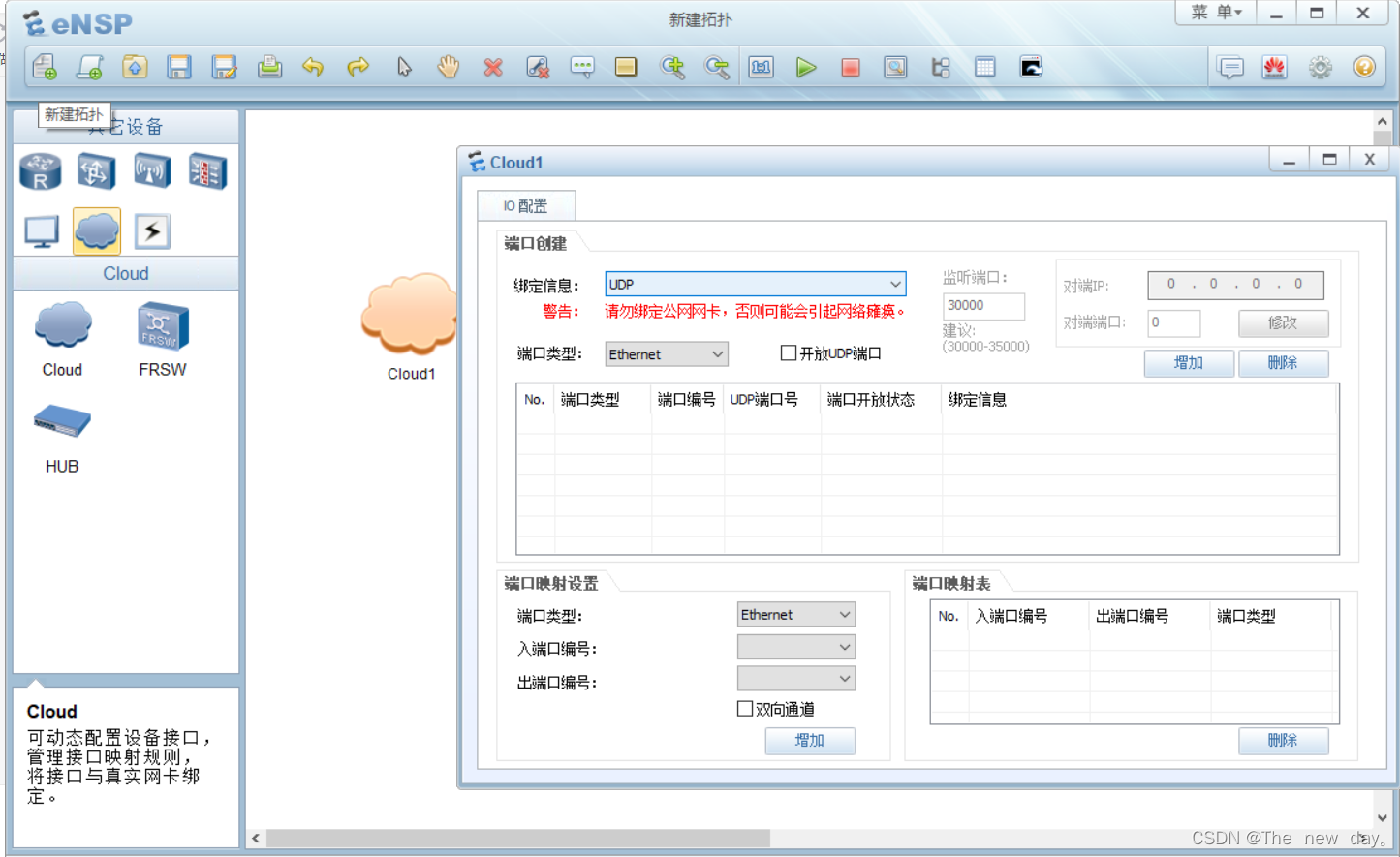Click the undo arrow icon
This screenshot has height=857, width=1400.
coord(313,67)
